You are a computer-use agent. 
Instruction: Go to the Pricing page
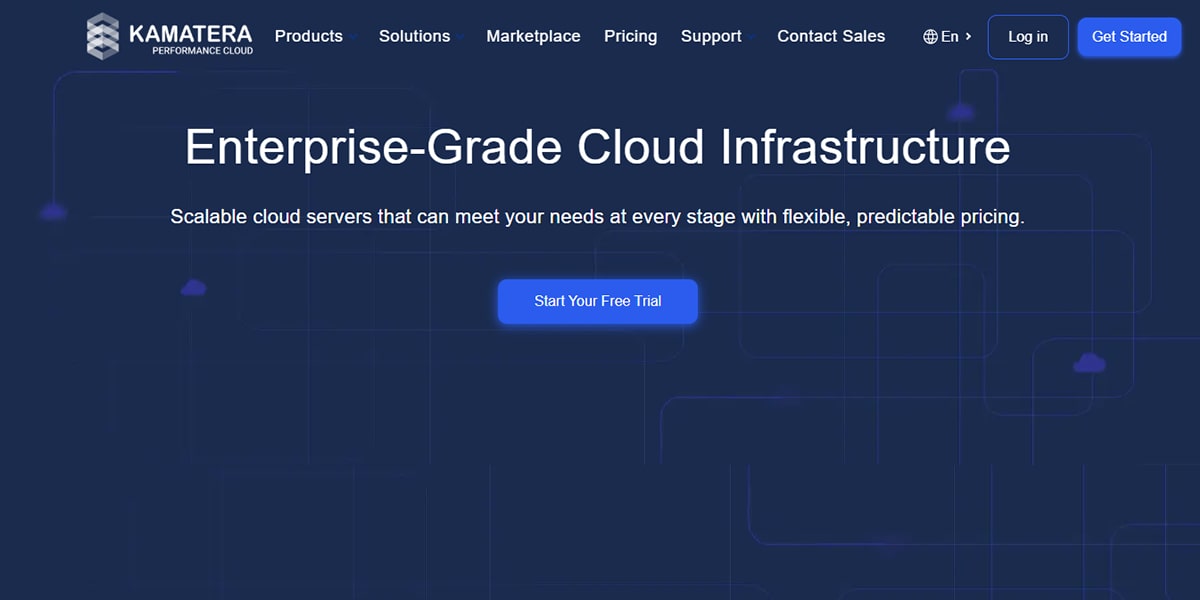tap(630, 36)
